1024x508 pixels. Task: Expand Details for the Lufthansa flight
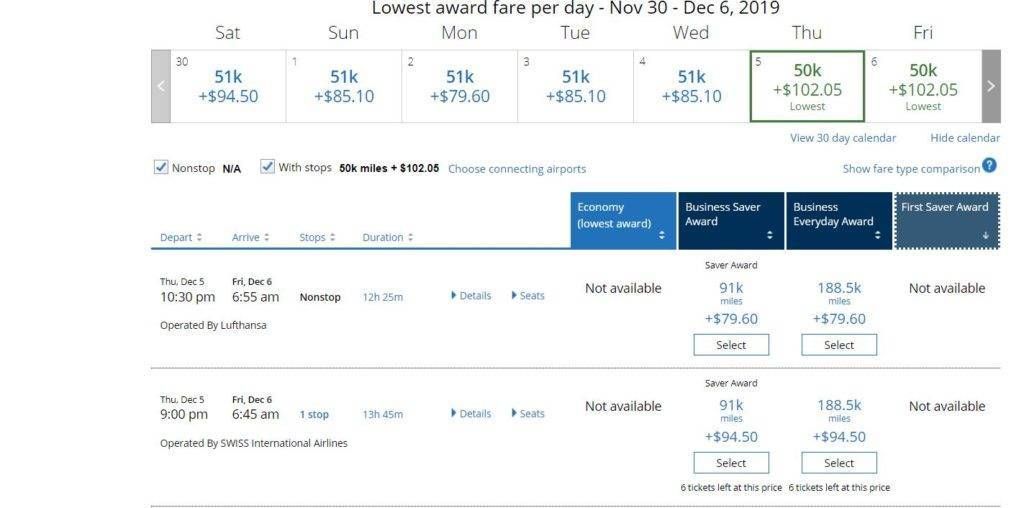pyautogui.click(x=471, y=296)
